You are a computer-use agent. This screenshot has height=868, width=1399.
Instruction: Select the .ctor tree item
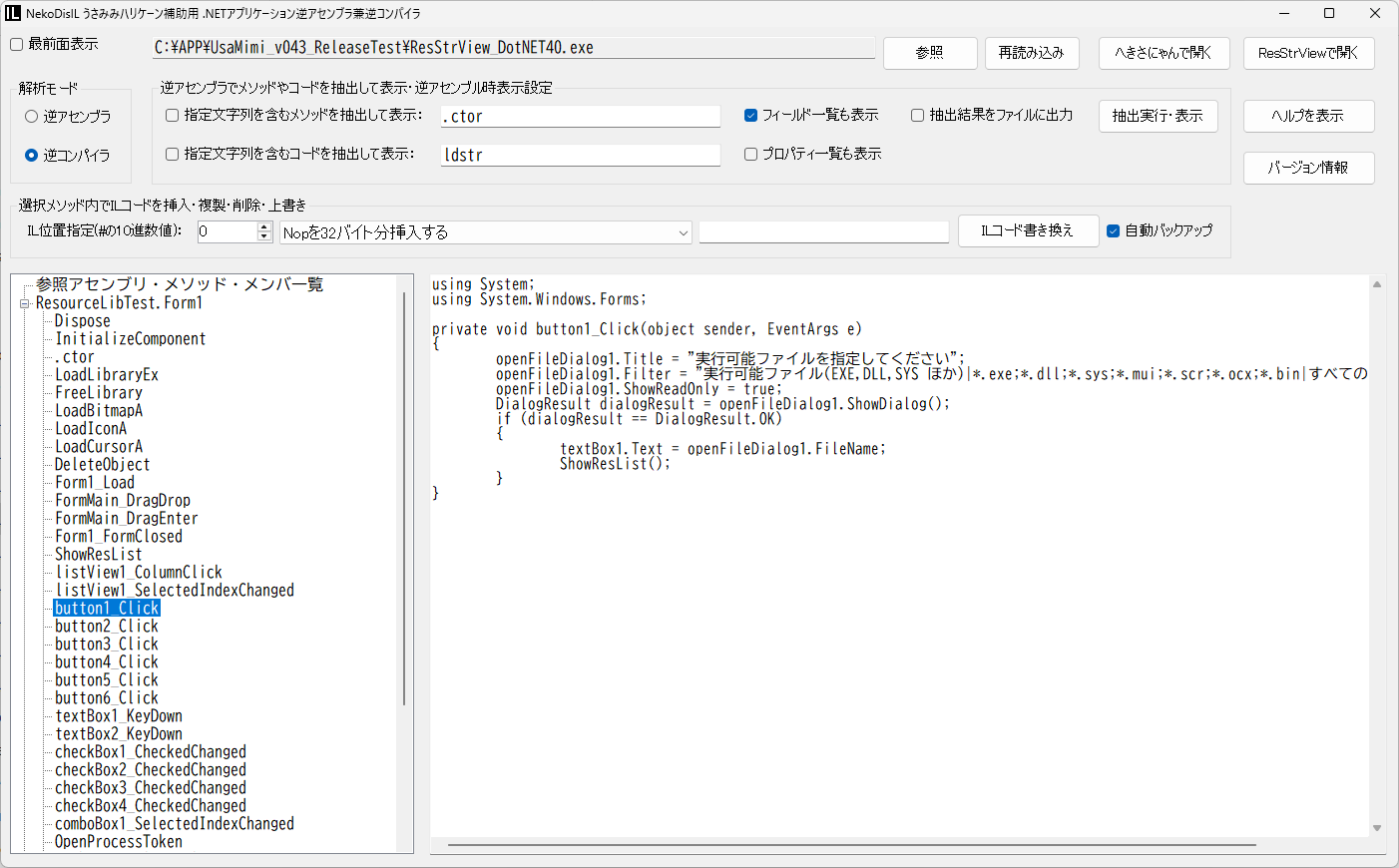(75, 357)
